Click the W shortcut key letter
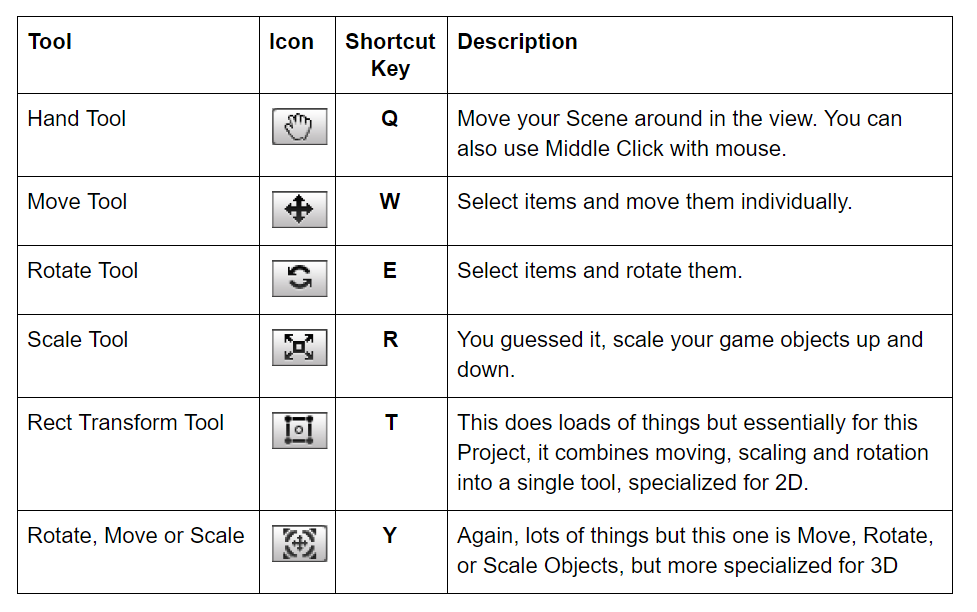The width and height of the screenshot is (977, 612). (390, 202)
